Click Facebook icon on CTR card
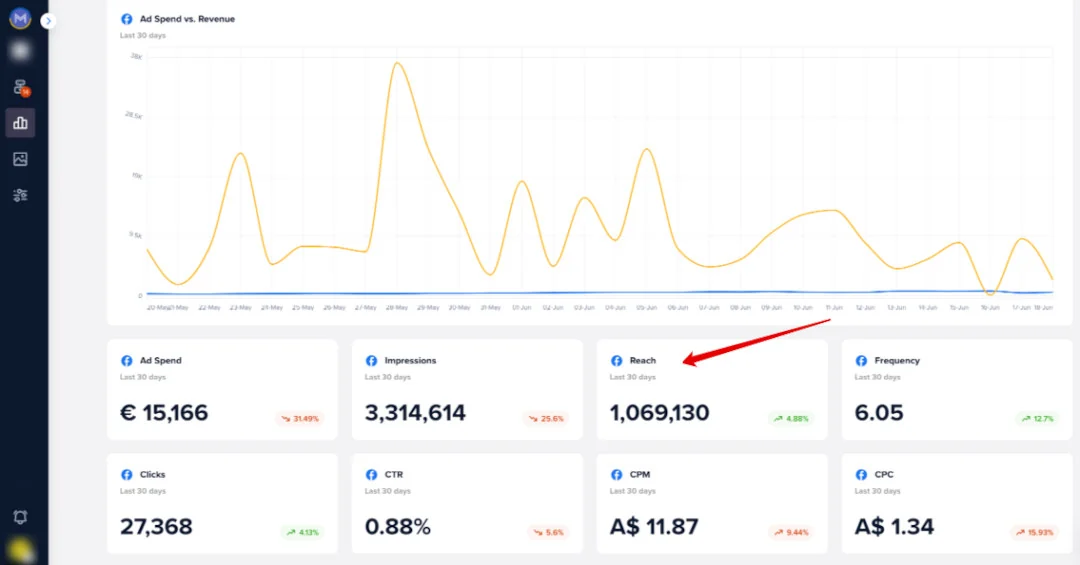 pyautogui.click(x=371, y=475)
